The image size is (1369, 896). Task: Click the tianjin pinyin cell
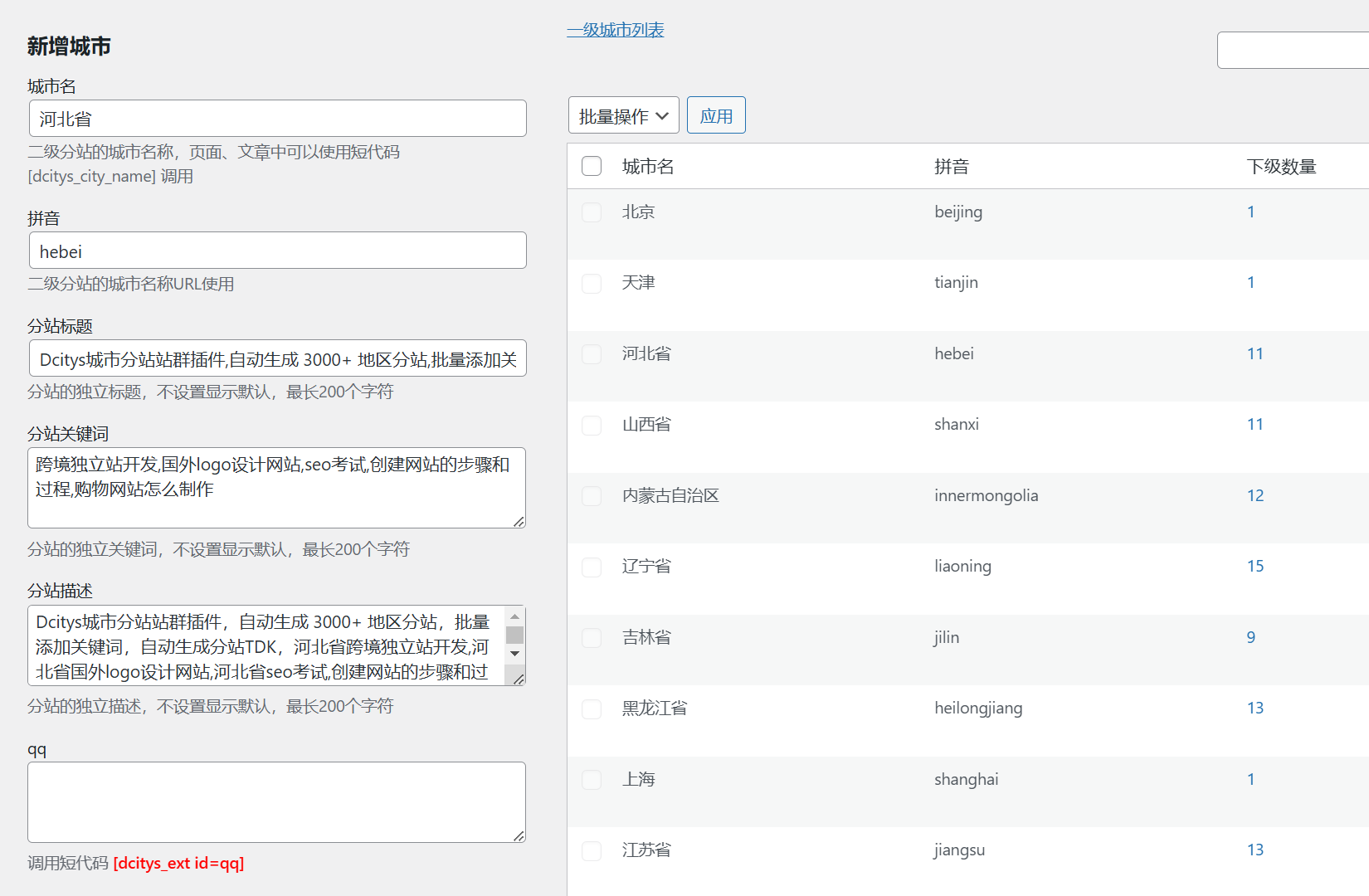(x=956, y=283)
